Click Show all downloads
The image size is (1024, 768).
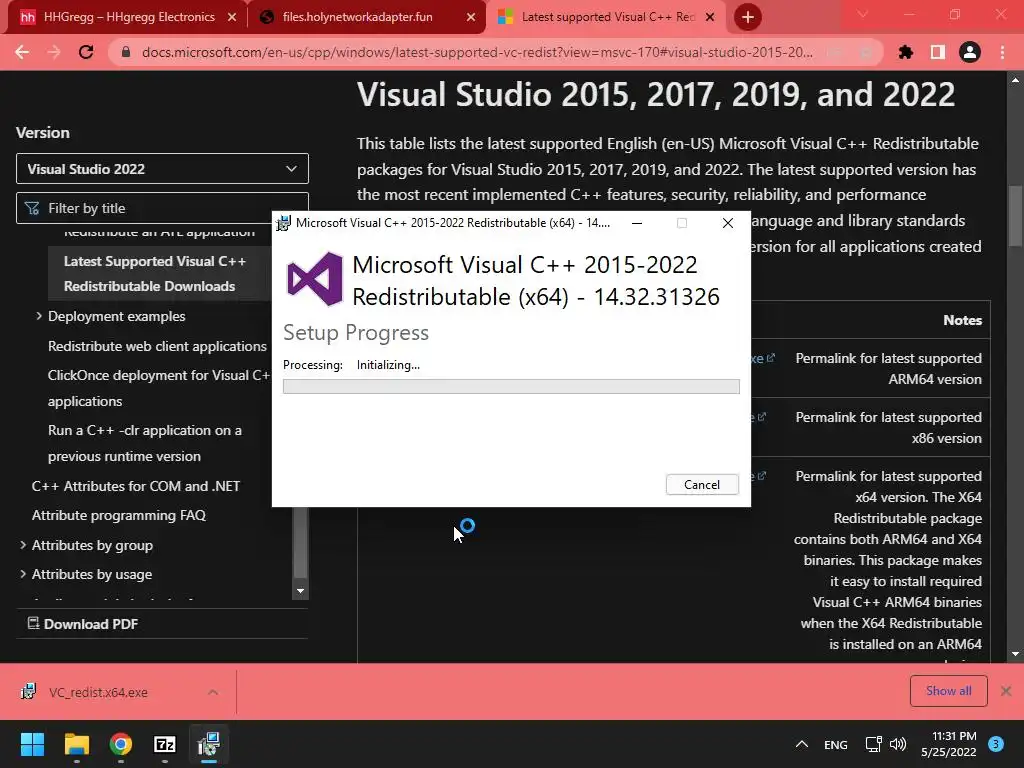(948, 691)
